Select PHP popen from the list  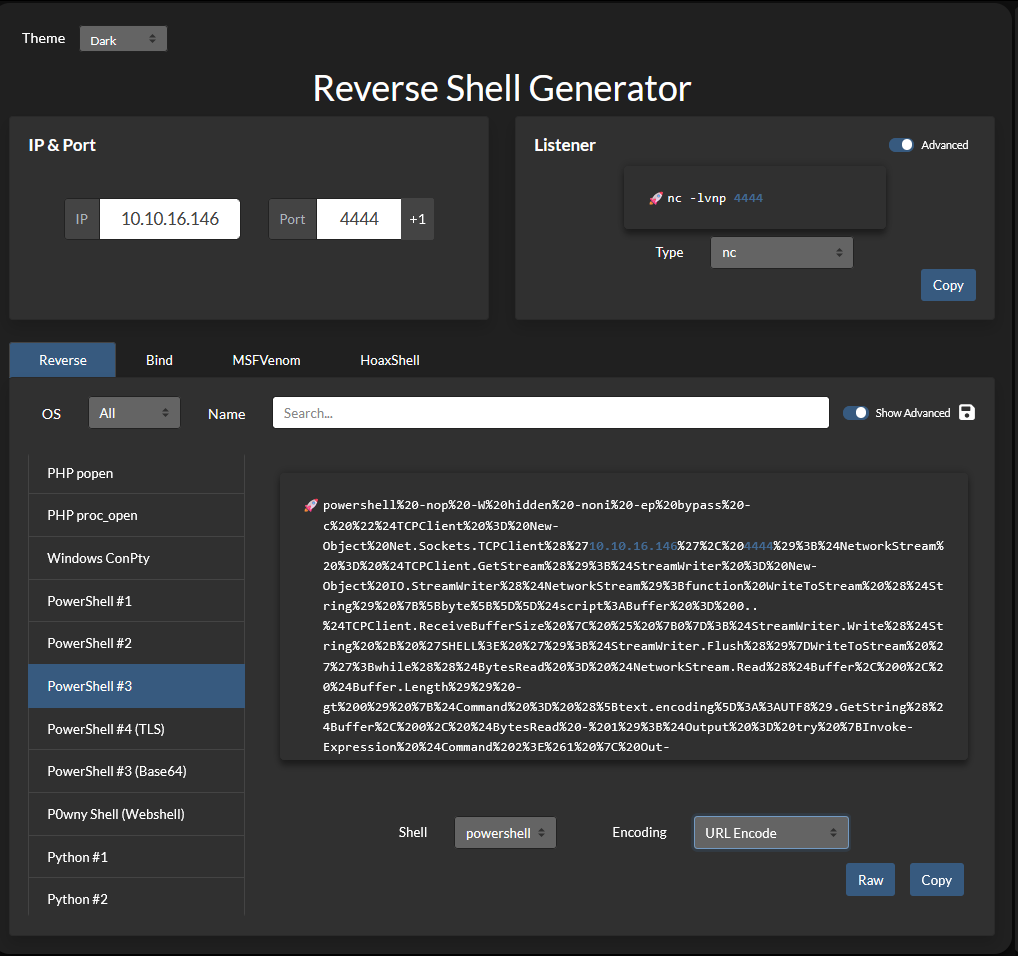(x=136, y=474)
